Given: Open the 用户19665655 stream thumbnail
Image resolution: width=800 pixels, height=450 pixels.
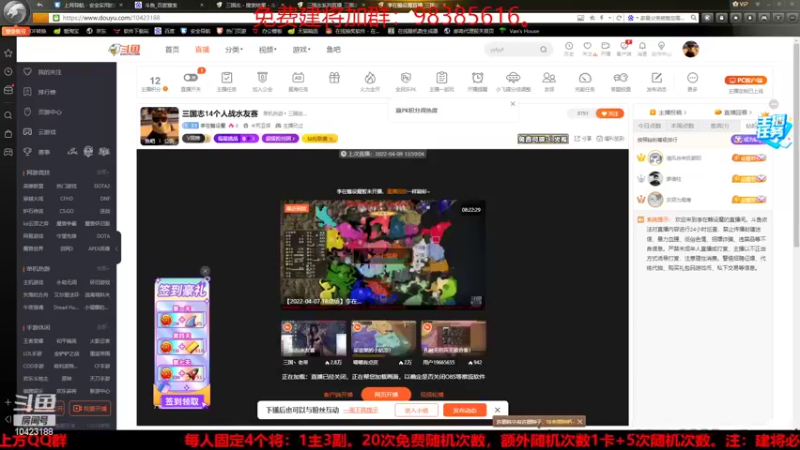Looking at the screenshot, I should click(453, 338).
